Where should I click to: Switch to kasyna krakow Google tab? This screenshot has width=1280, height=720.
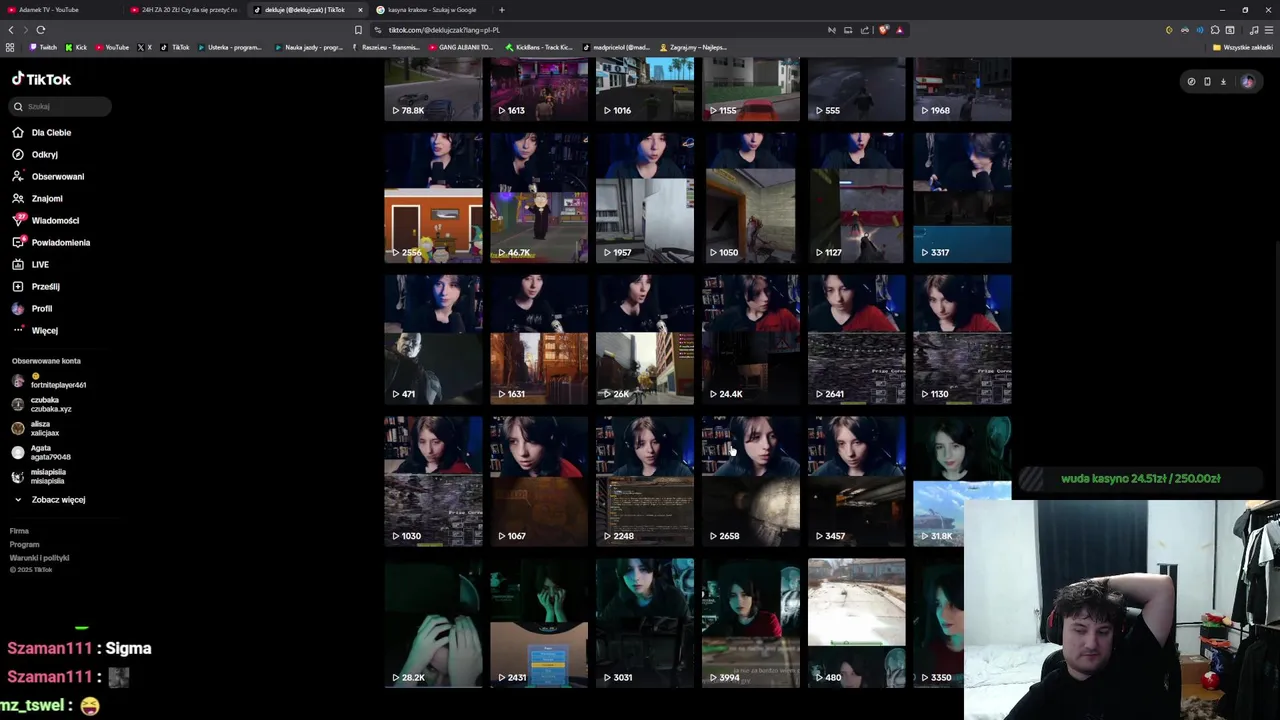pos(430,10)
